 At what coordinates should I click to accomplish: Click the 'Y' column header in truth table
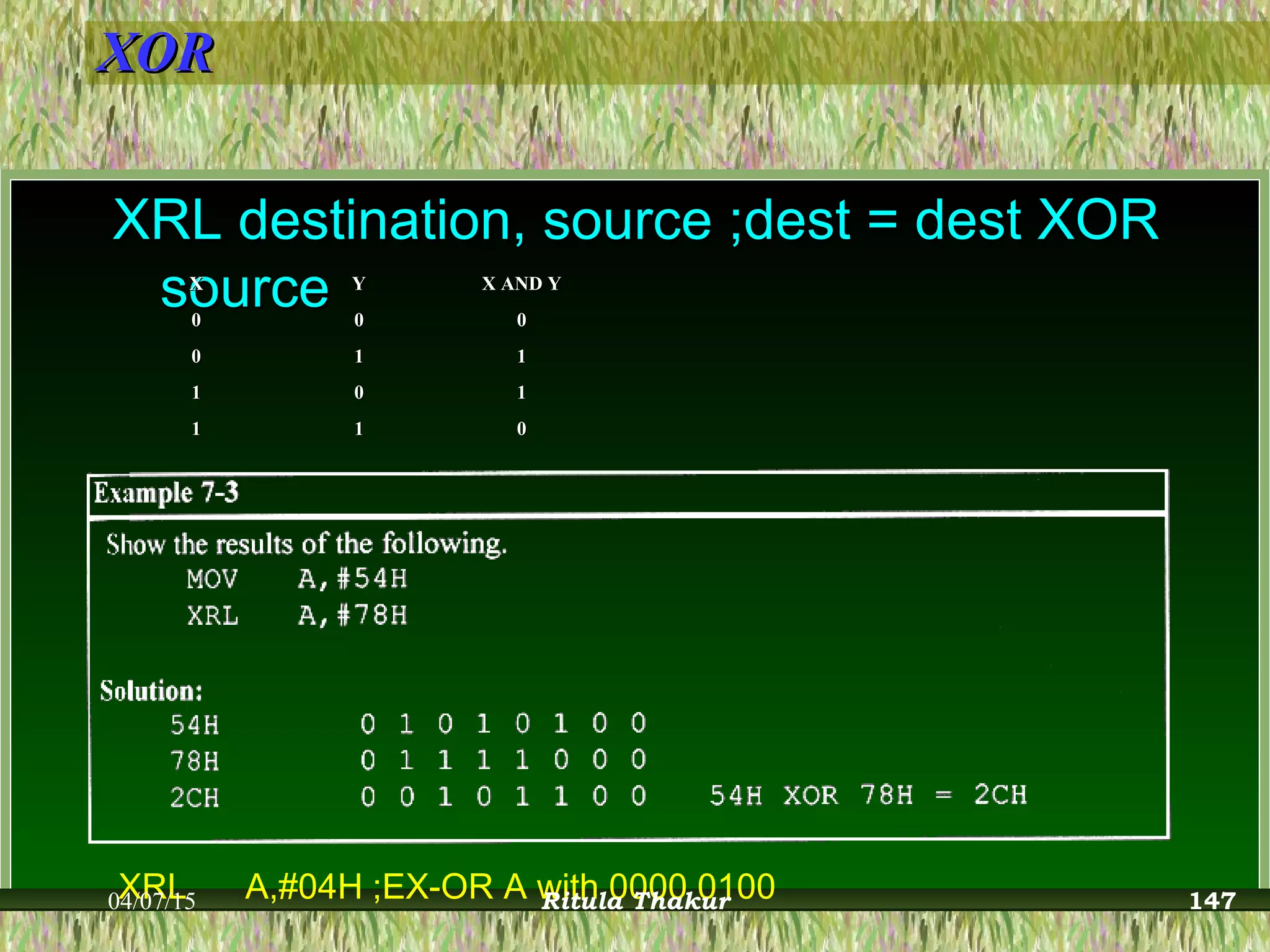pos(358,284)
